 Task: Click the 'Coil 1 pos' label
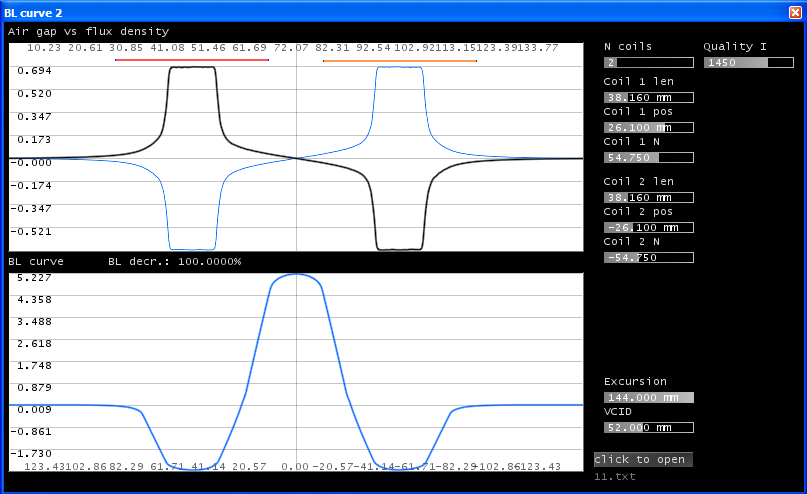point(638,111)
